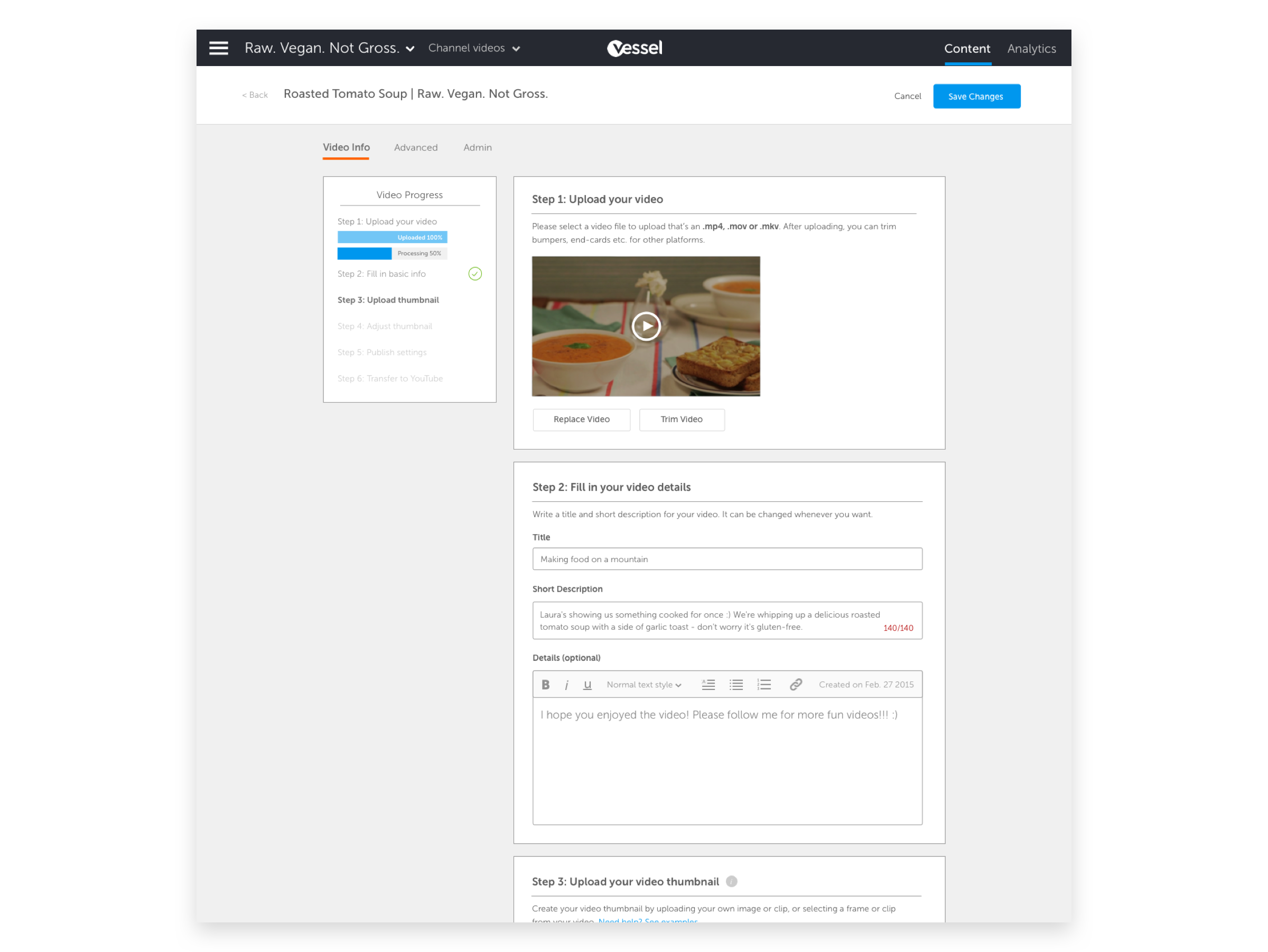Click inside the Details text area
The height and width of the screenshot is (952, 1268).
point(727,761)
